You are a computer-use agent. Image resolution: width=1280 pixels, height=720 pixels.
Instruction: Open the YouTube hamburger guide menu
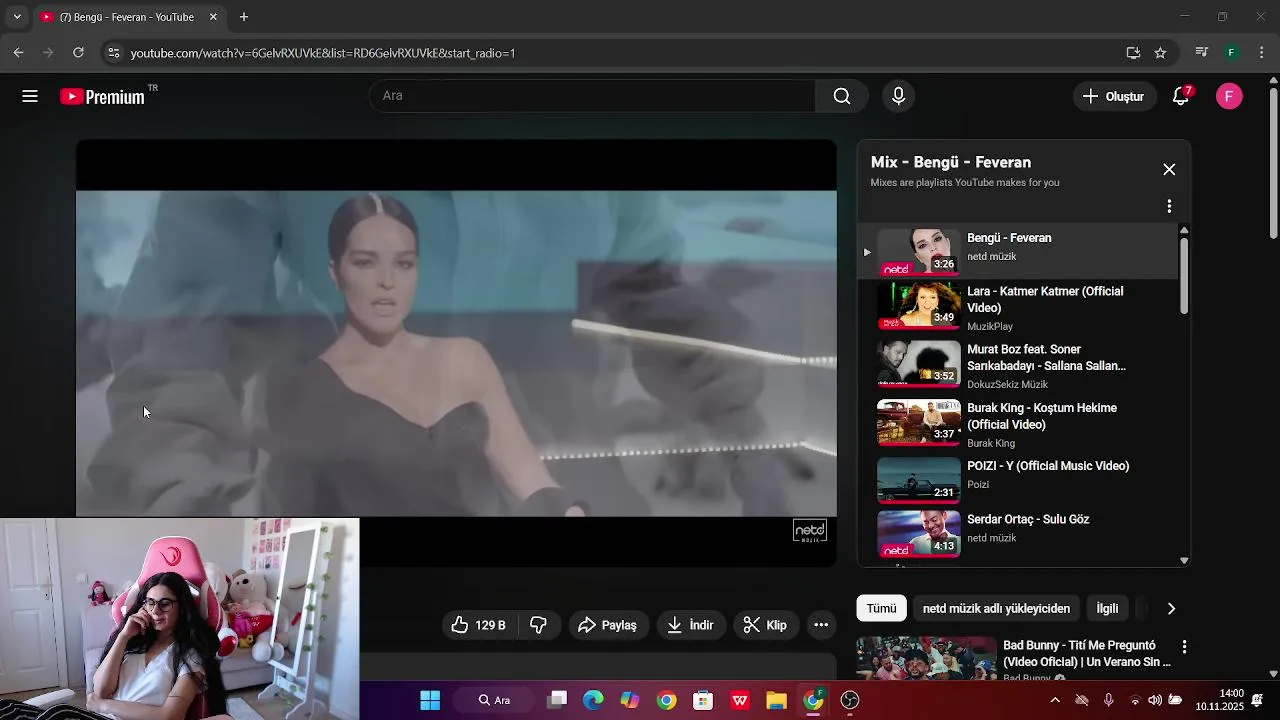pyautogui.click(x=30, y=96)
